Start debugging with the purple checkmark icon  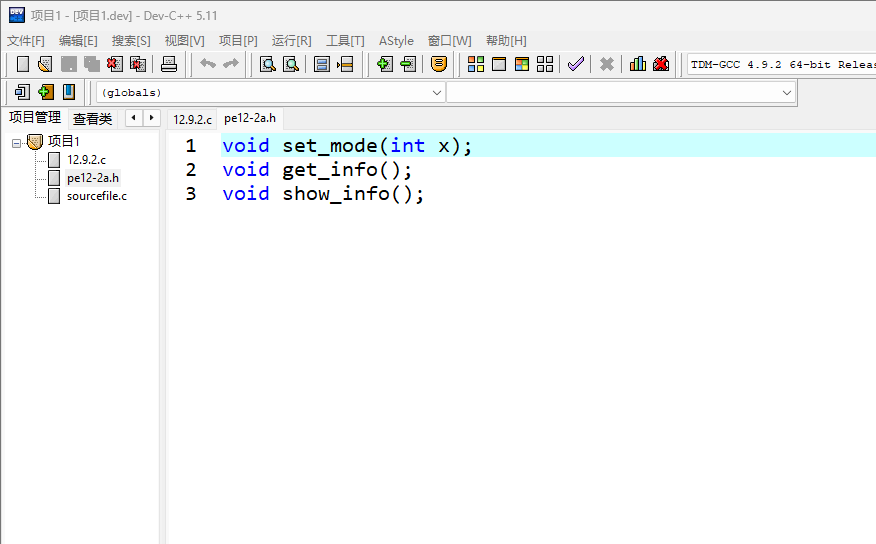click(x=576, y=64)
